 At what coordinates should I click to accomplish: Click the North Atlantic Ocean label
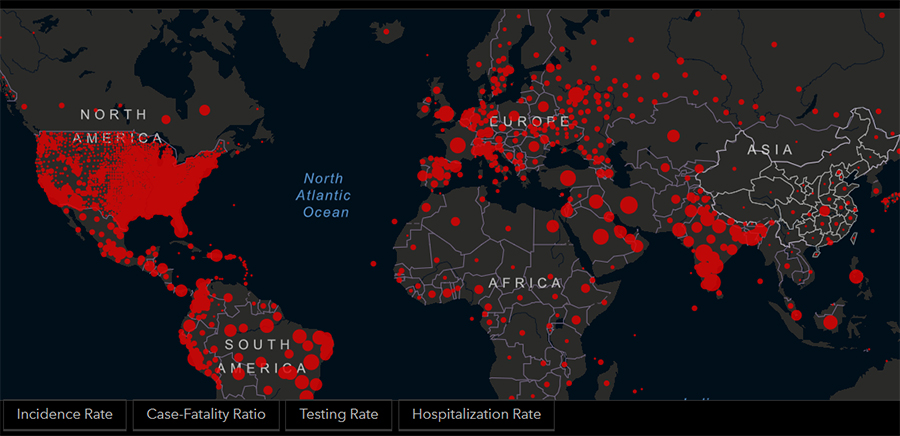point(326,195)
